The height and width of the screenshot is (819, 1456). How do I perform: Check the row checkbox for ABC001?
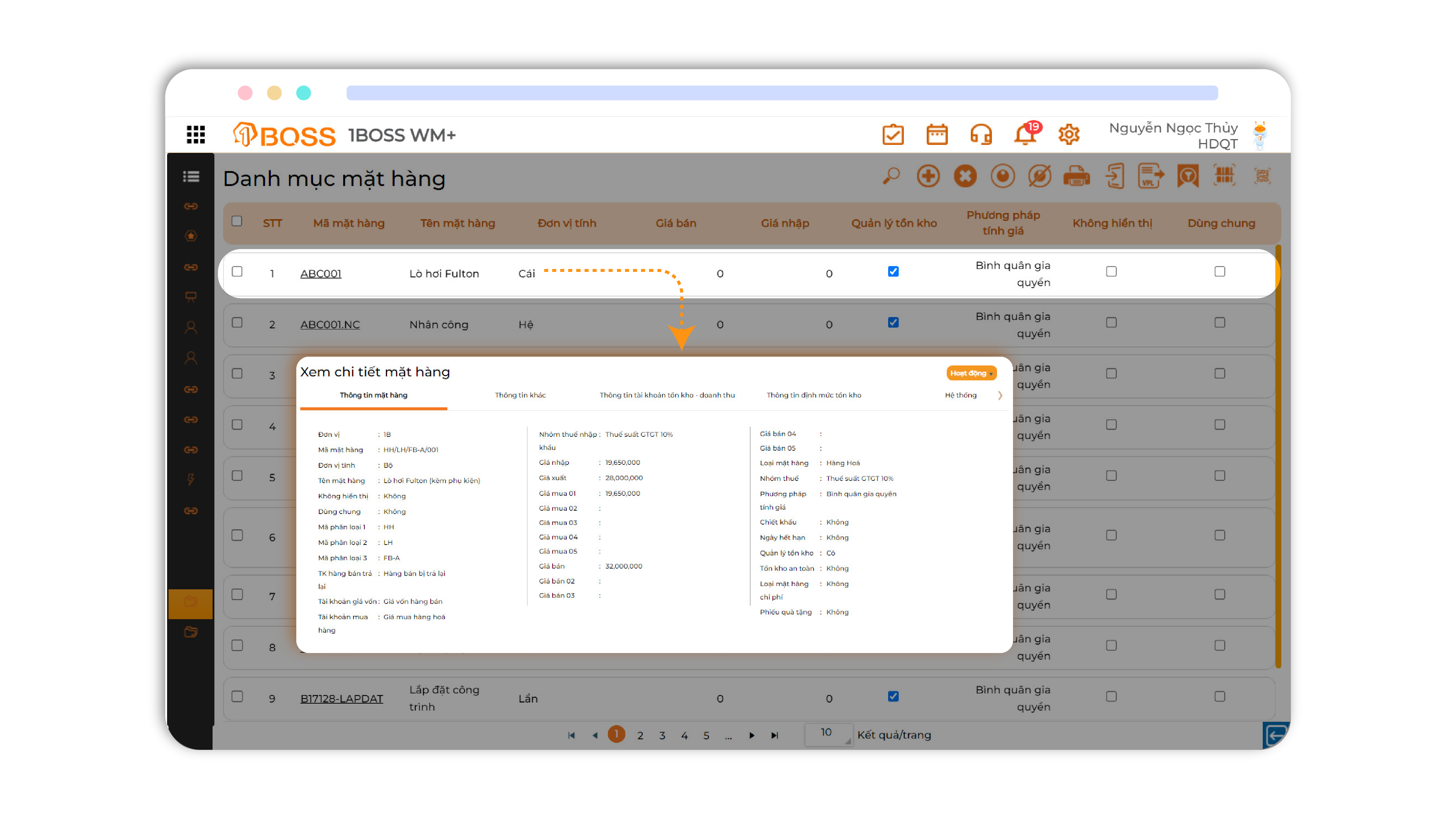[x=237, y=272]
